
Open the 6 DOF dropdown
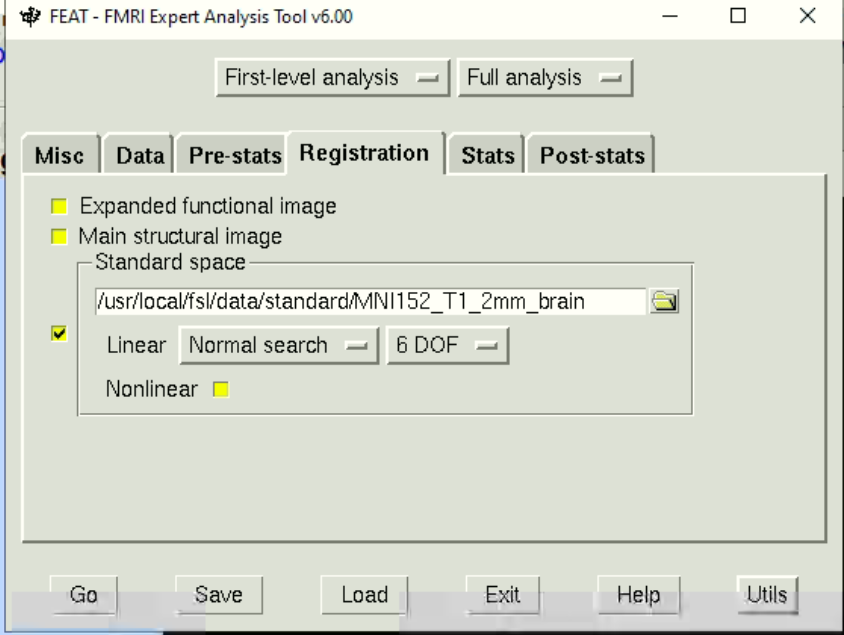click(447, 345)
